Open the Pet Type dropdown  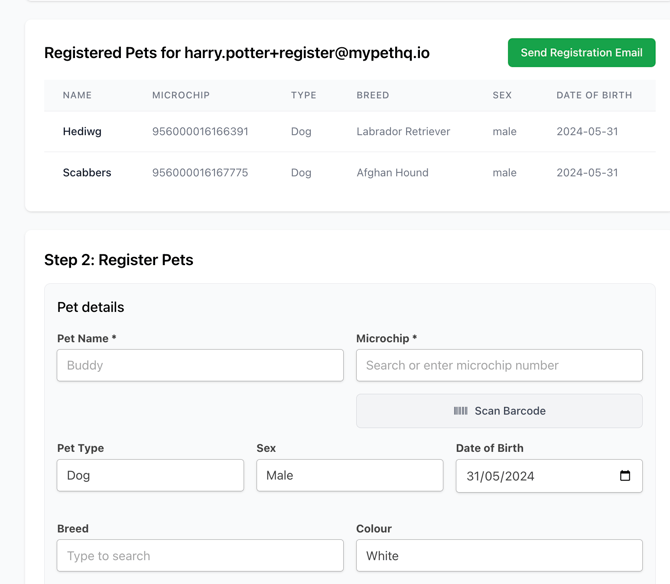click(x=150, y=475)
